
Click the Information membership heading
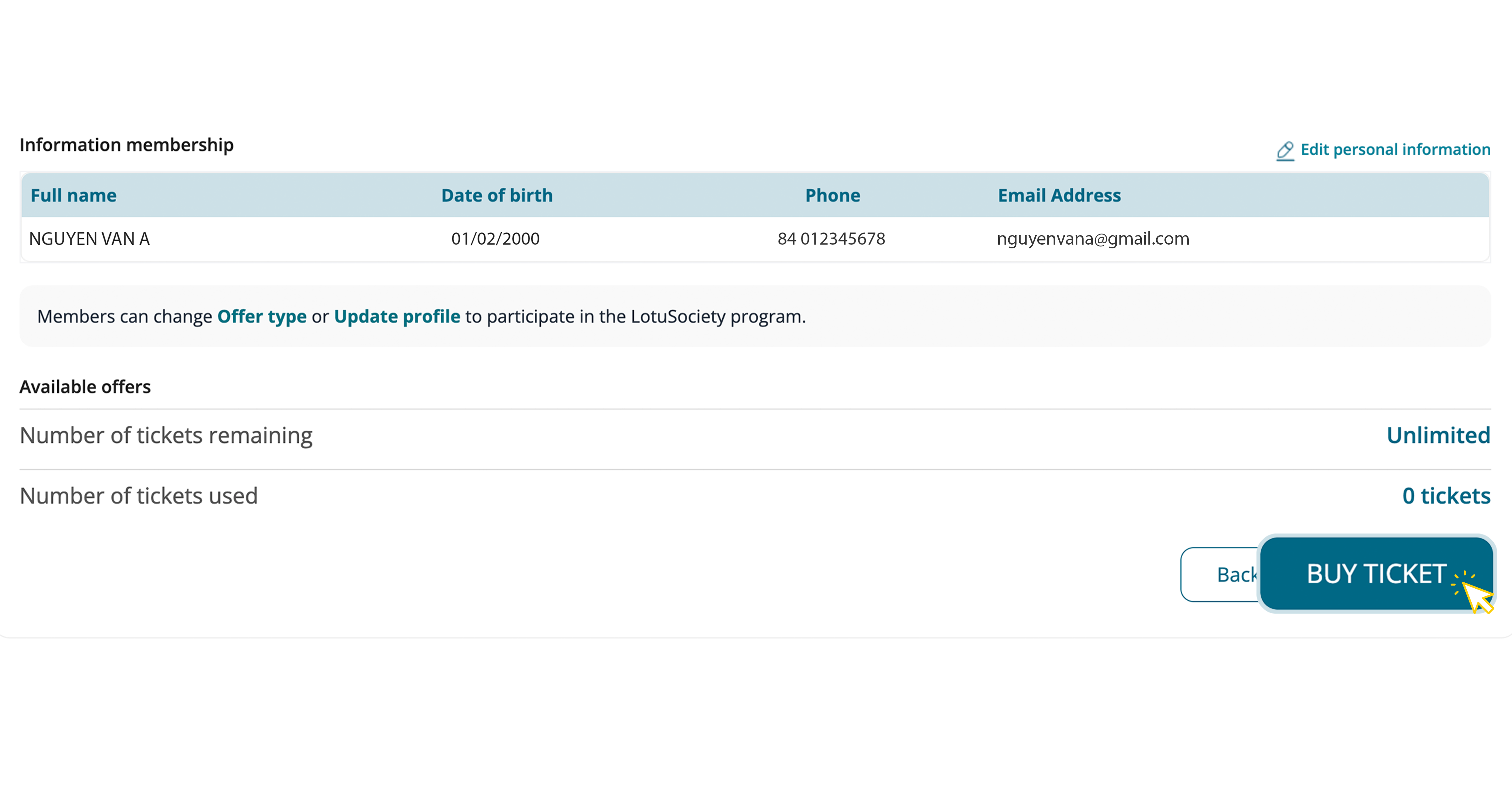[126, 145]
